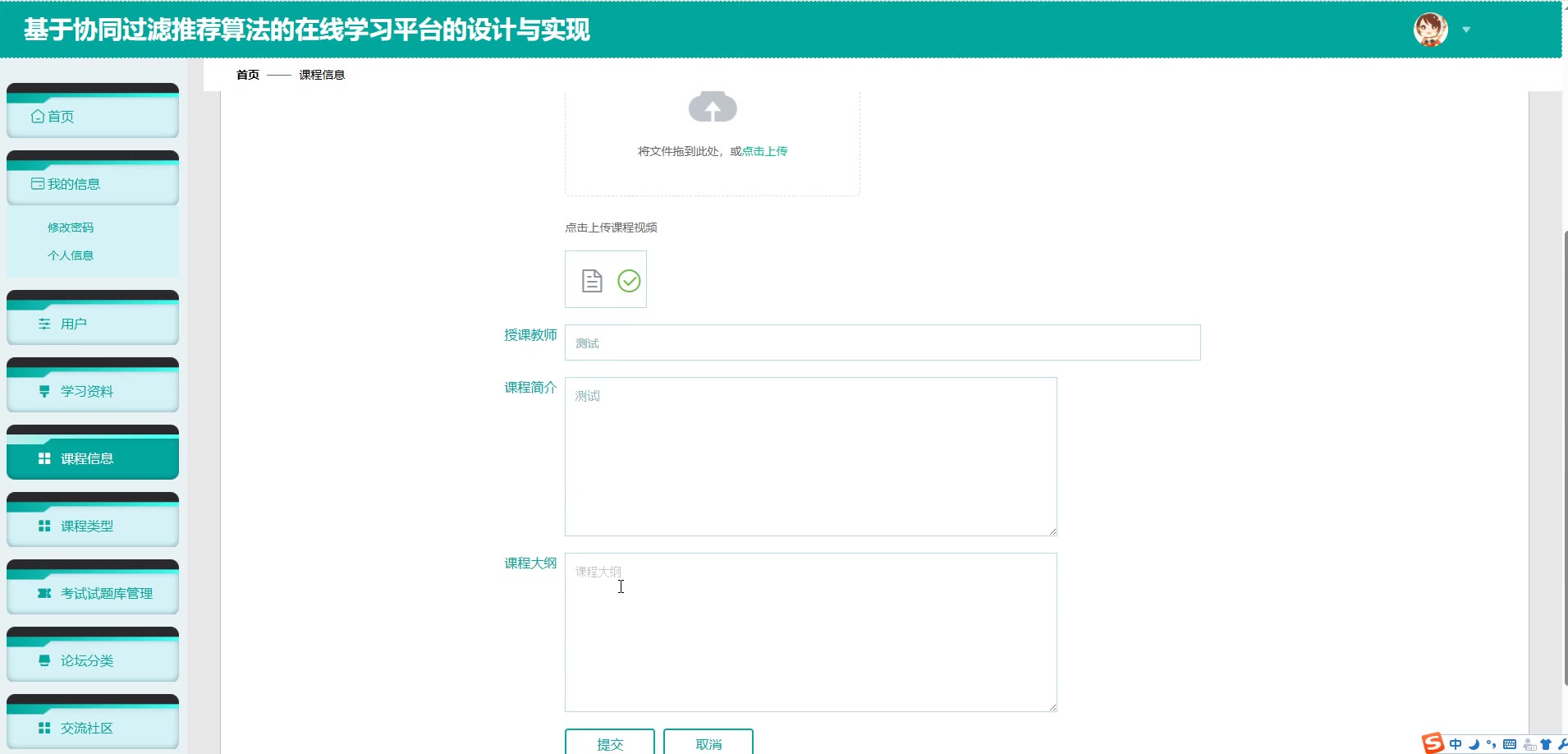Focus the 授课教师 input field
This screenshot has width=1568, height=754.
coord(883,343)
